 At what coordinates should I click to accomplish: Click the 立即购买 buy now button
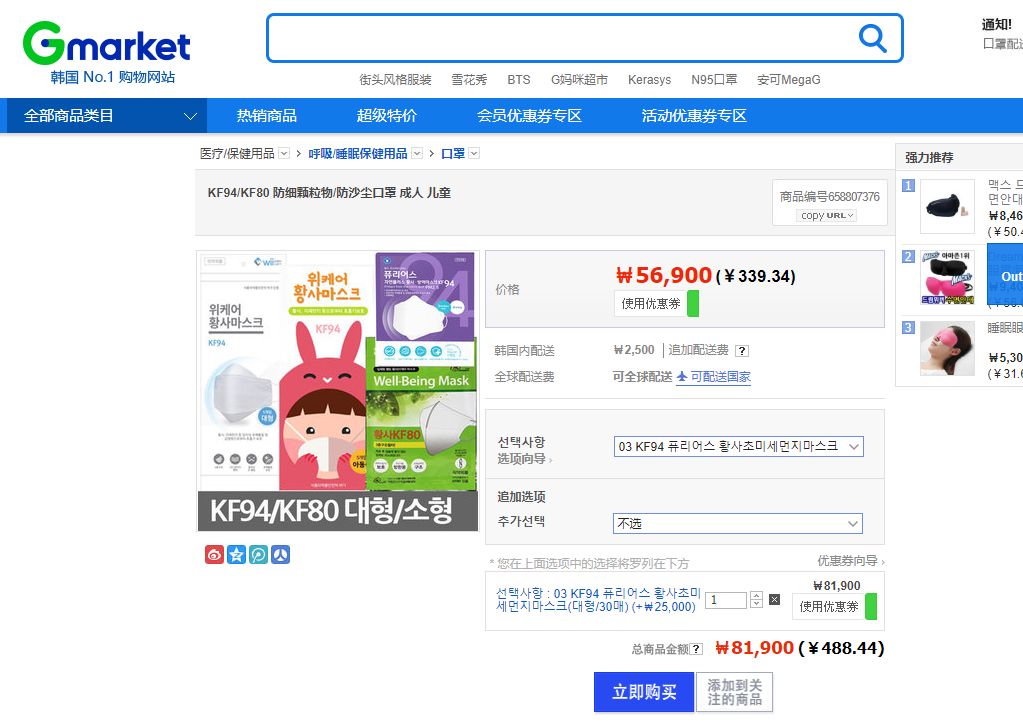point(643,691)
